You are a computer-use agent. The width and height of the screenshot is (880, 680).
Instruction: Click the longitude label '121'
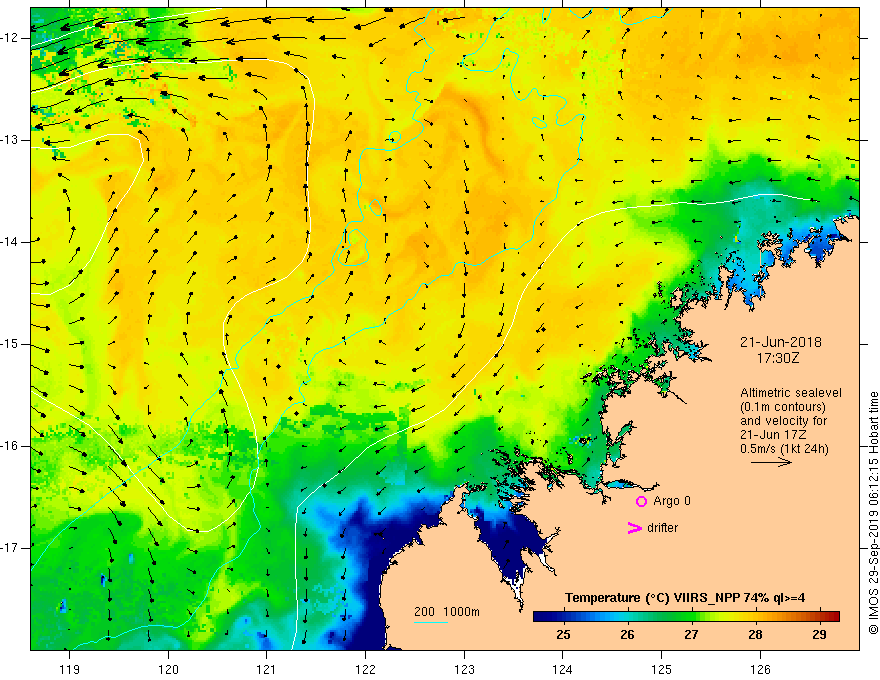(x=267, y=669)
